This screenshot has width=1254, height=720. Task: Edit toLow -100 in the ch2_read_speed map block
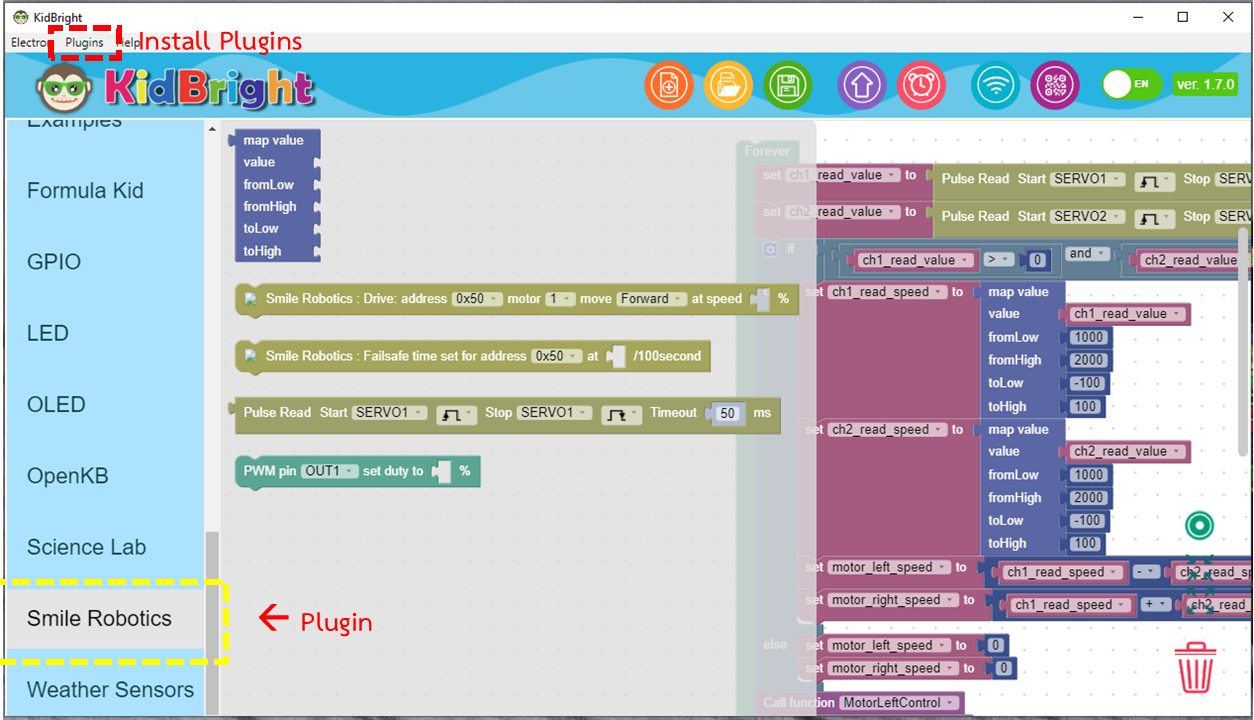click(1086, 521)
